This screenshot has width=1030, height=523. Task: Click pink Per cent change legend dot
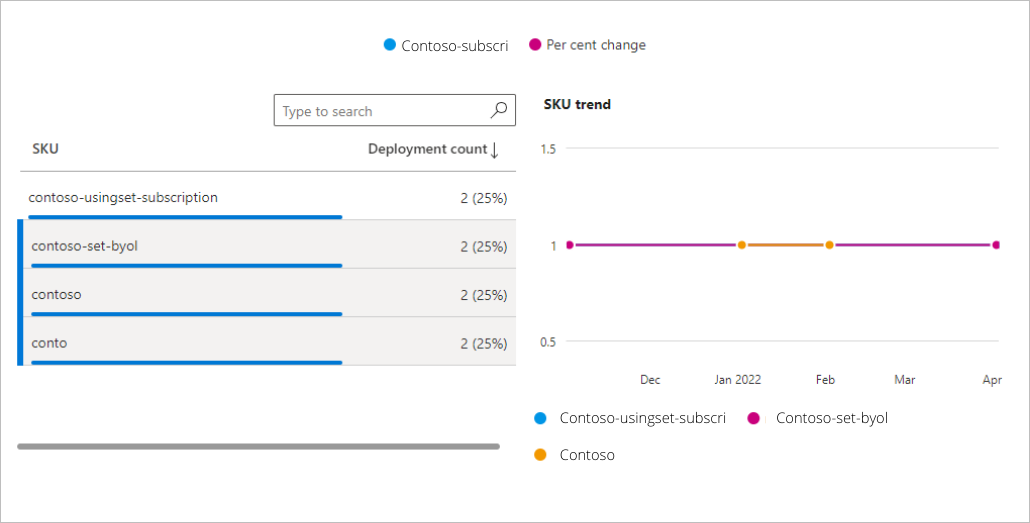[534, 45]
